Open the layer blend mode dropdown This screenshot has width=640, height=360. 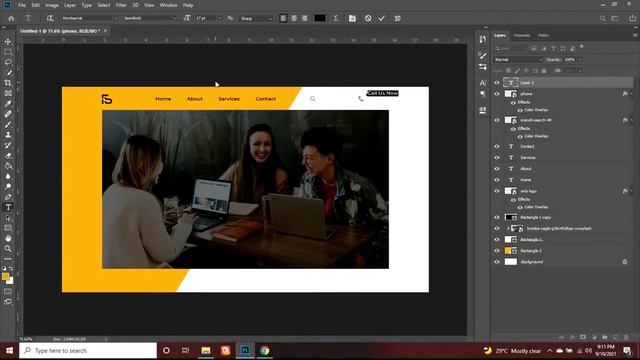click(518, 60)
